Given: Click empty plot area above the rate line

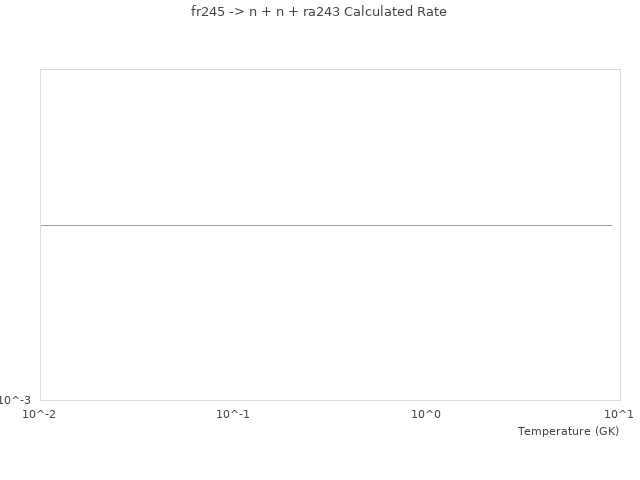Looking at the screenshot, I should tap(330, 140).
